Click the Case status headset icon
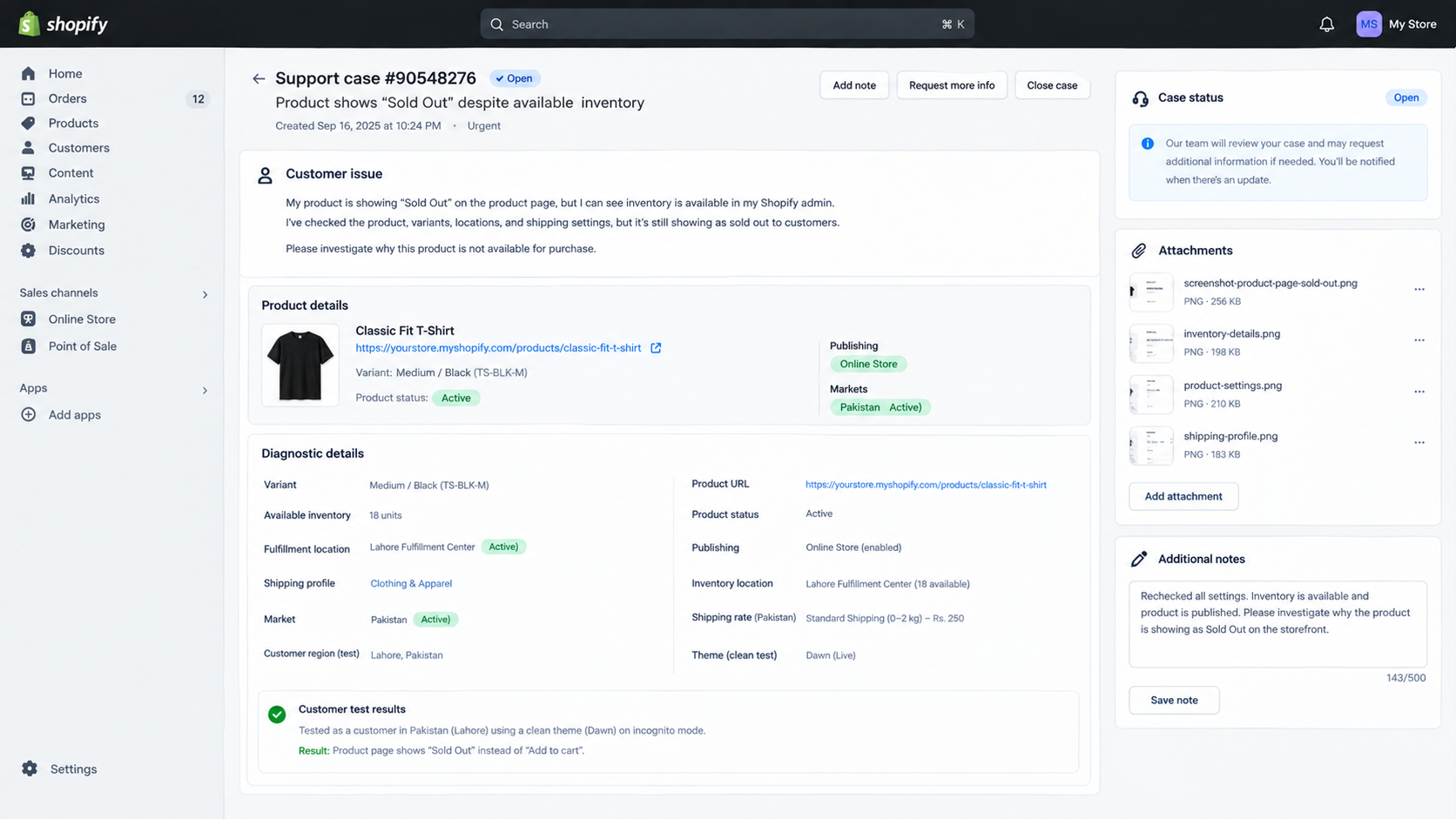The image size is (1456, 819). [1140, 98]
